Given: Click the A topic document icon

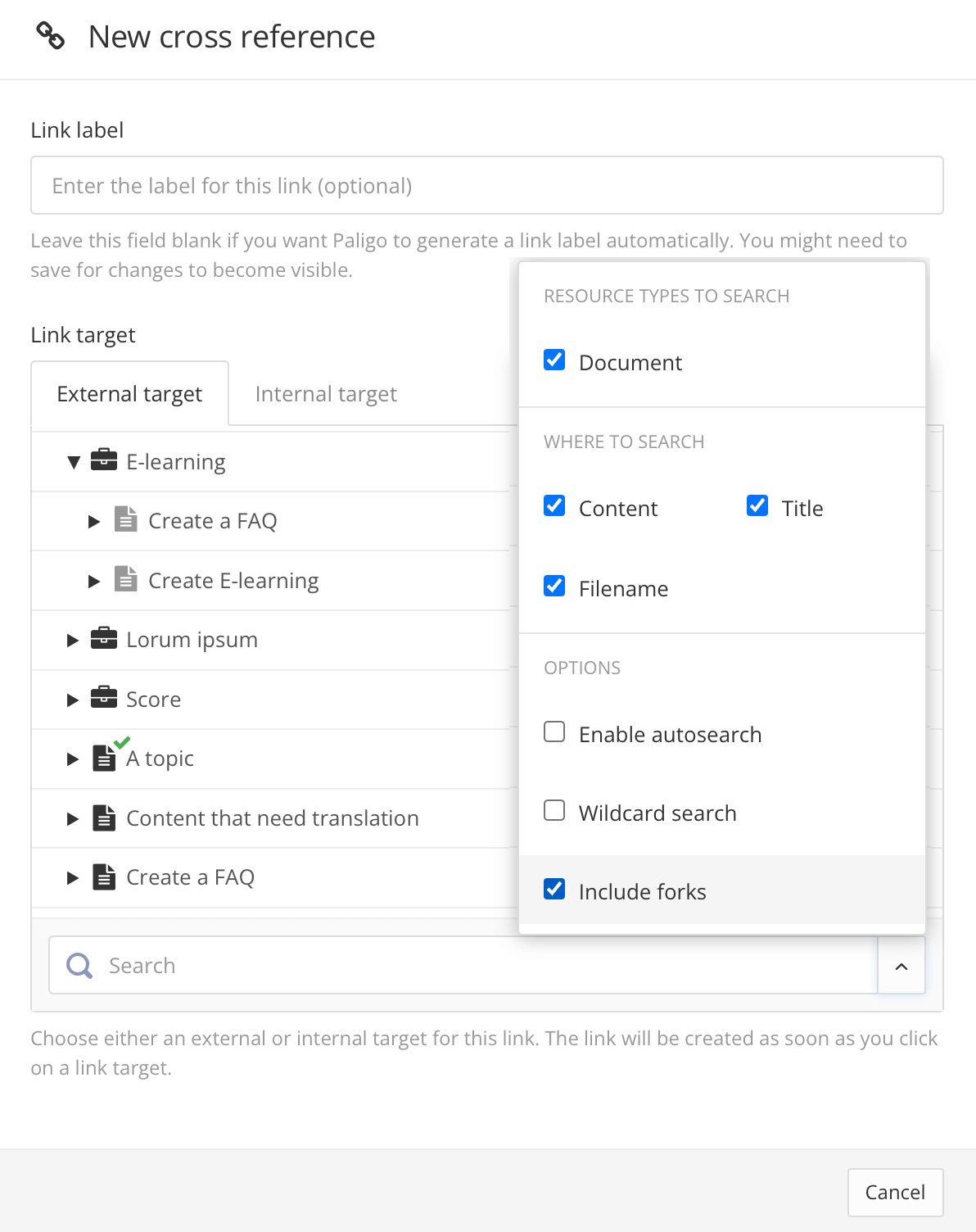Looking at the screenshot, I should pyautogui.click(x=104, y=758).
